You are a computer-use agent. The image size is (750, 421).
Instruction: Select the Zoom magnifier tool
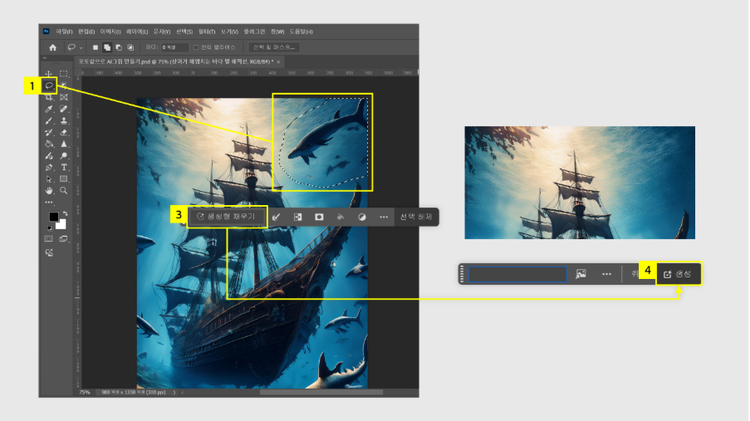(x=64, y=190)
